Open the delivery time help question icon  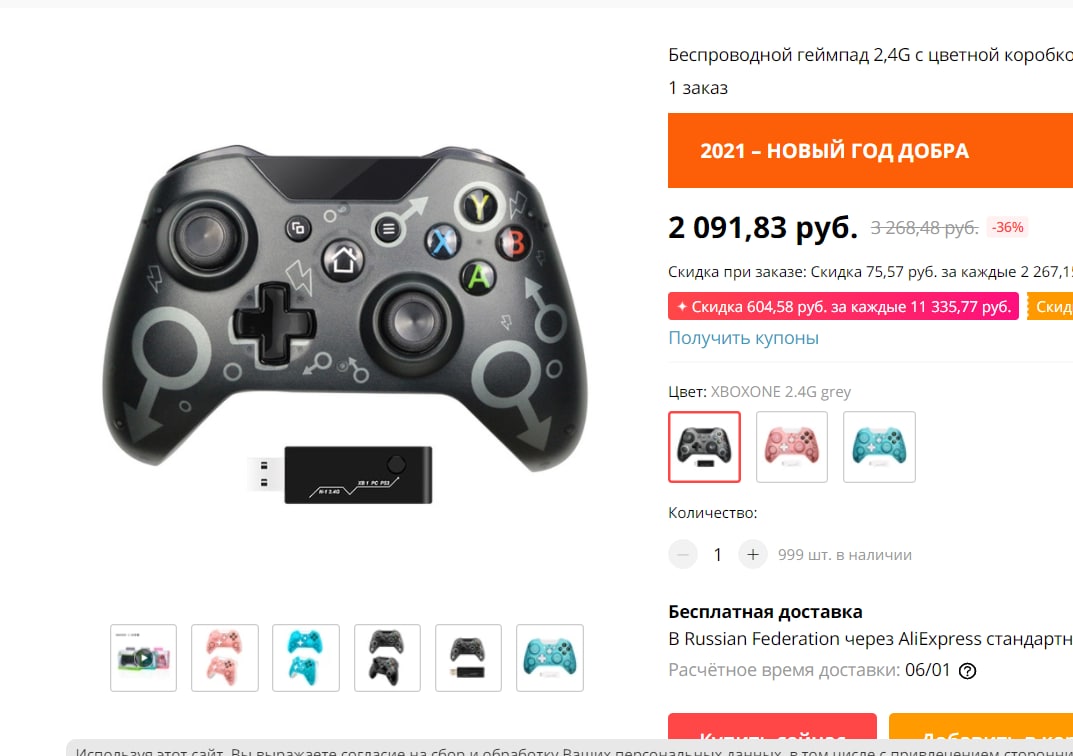pos(967,671)
